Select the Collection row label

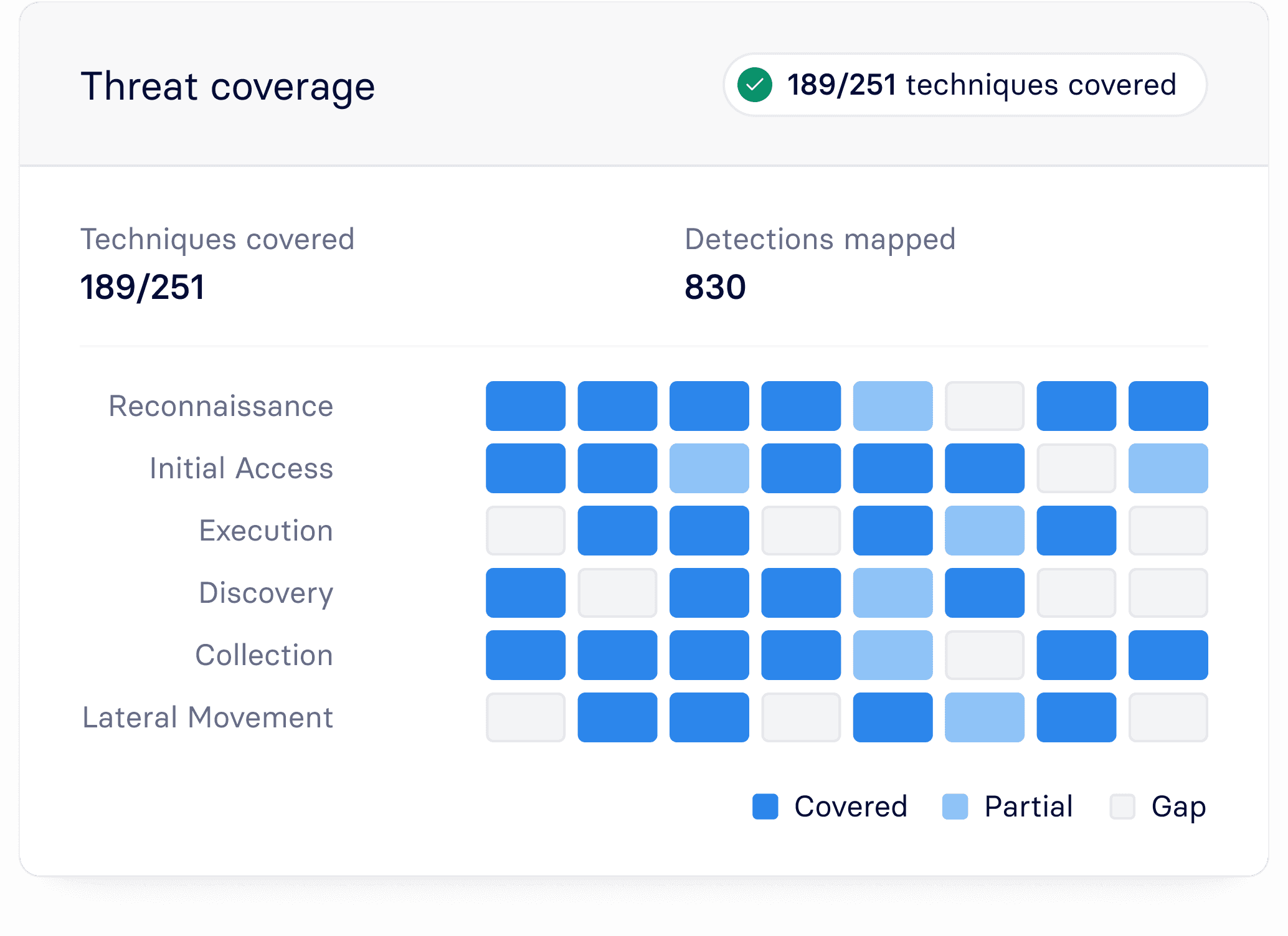click(264, 655)
